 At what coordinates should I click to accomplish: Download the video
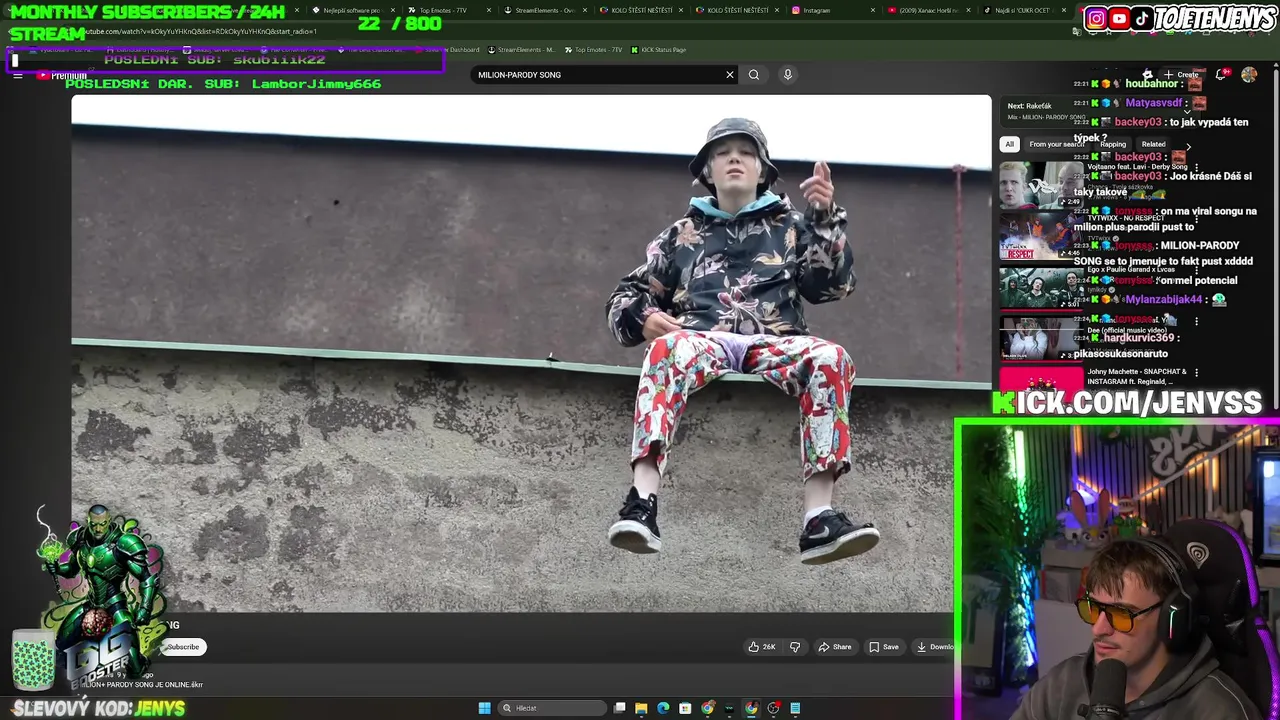(x=935, y=647)
